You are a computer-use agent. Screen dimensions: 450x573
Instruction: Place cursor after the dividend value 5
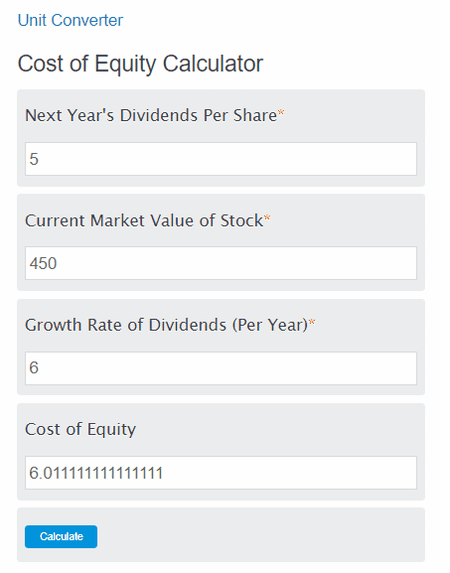pos(39,159)
